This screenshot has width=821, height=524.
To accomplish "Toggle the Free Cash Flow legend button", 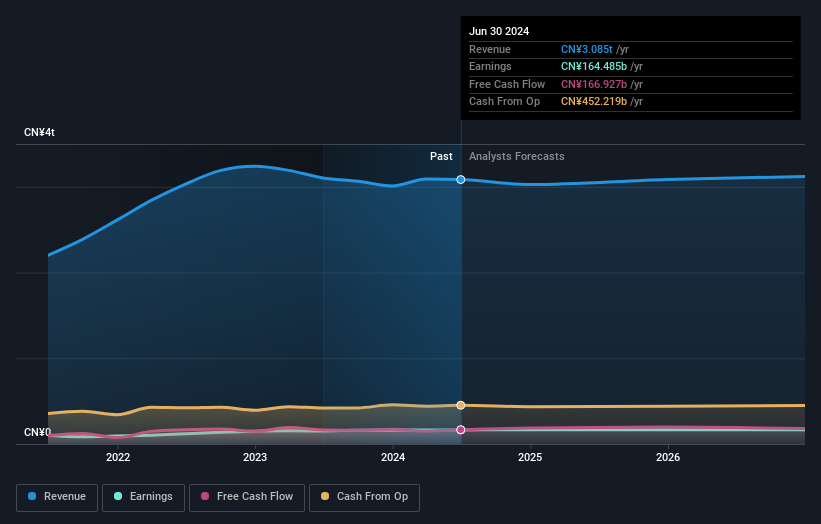I will 247,497.
